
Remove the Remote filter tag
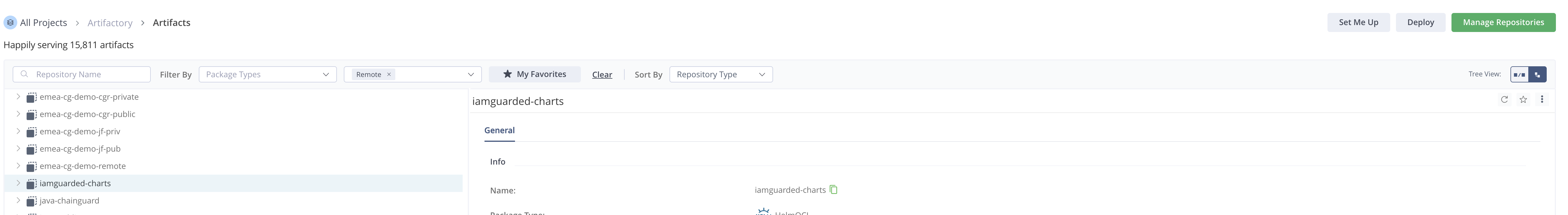389,74
